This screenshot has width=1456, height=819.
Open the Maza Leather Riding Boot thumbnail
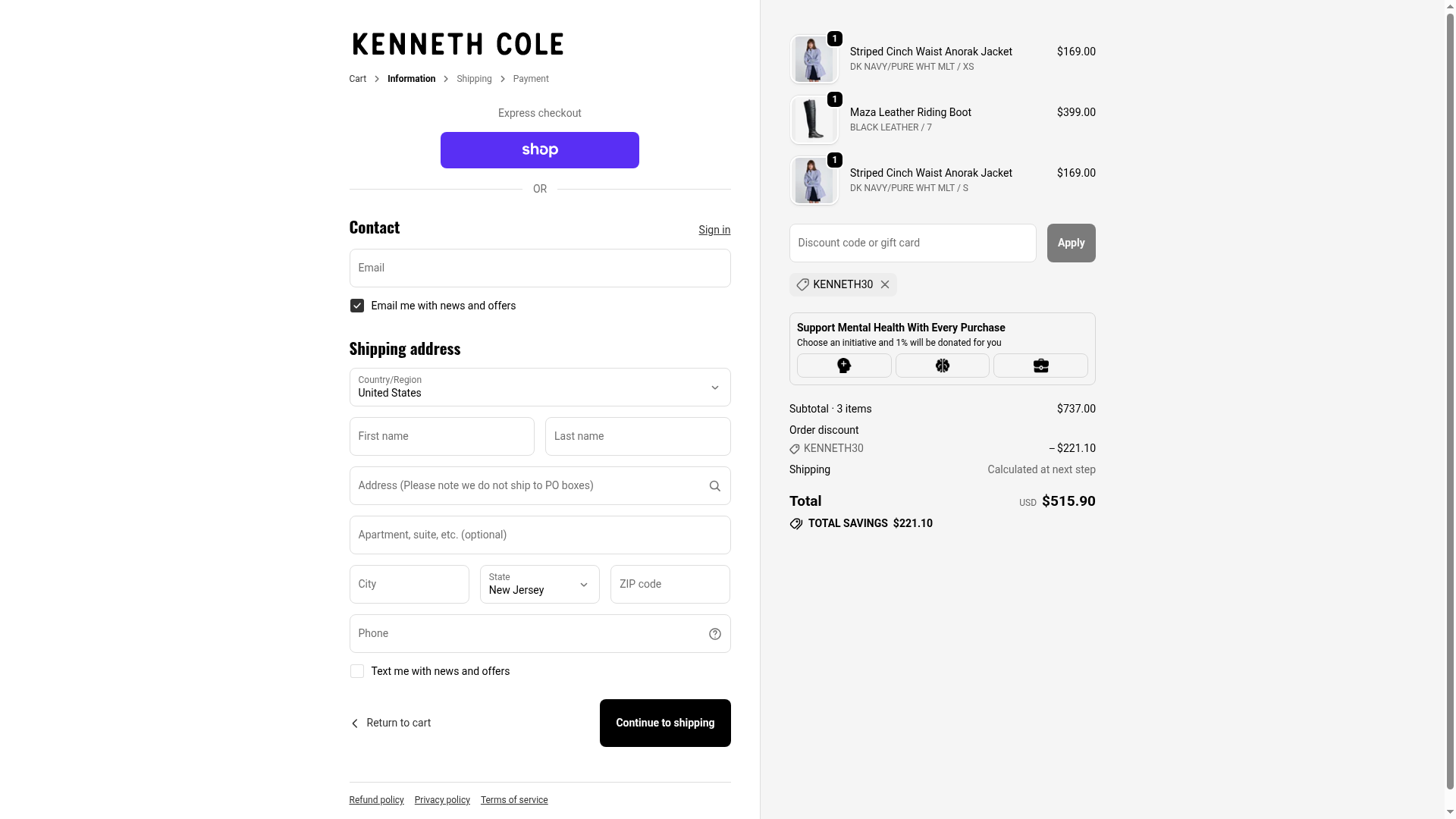(814, 120)
